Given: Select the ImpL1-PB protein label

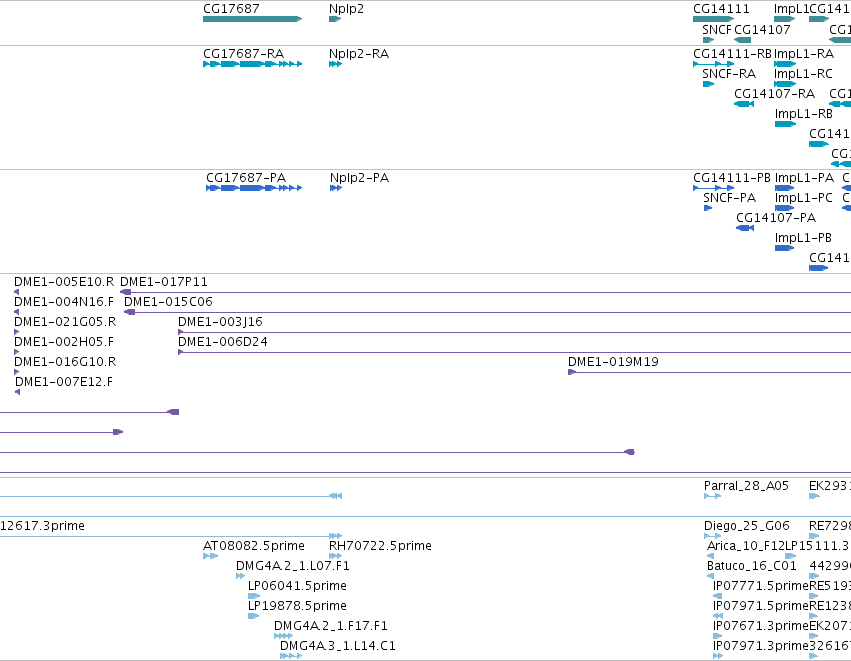Looking at the screenshot, I should [x=803, y=238].
